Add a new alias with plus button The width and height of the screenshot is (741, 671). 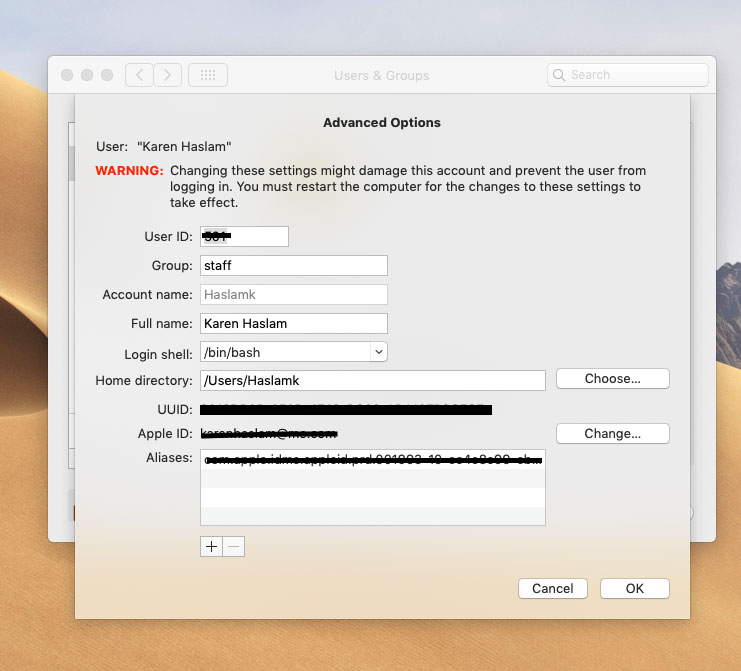pos(211,547)
